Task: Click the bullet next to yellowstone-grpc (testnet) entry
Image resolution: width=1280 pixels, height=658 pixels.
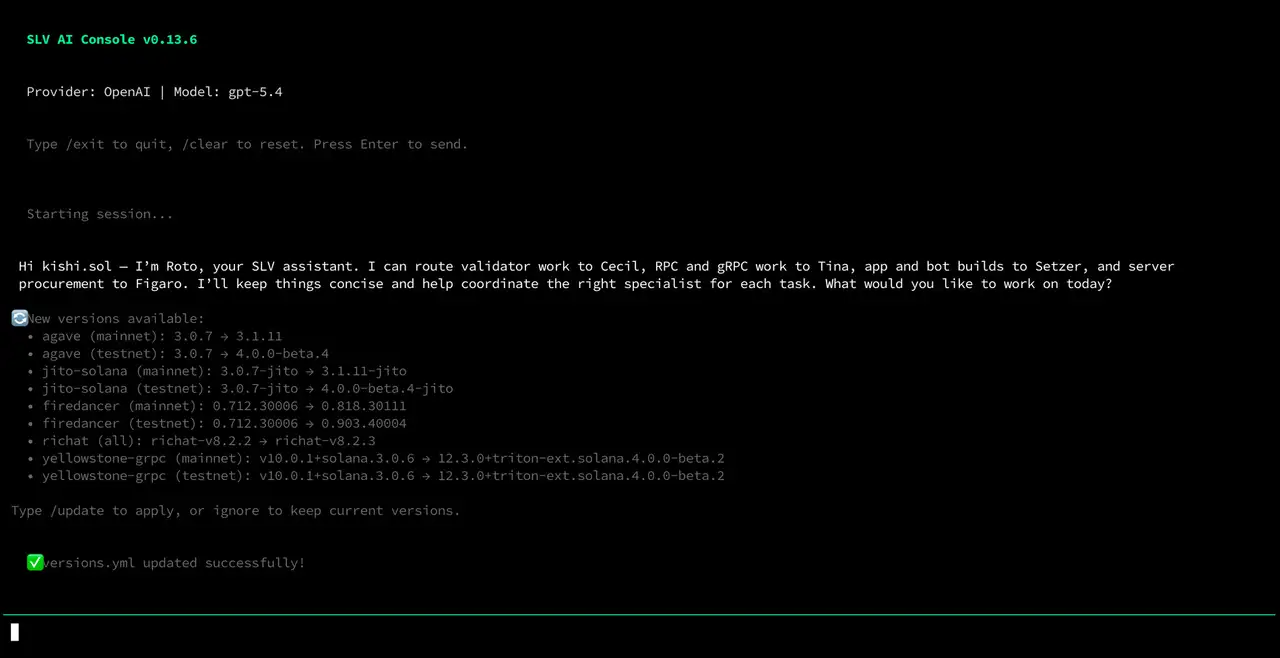Action: 30,475
